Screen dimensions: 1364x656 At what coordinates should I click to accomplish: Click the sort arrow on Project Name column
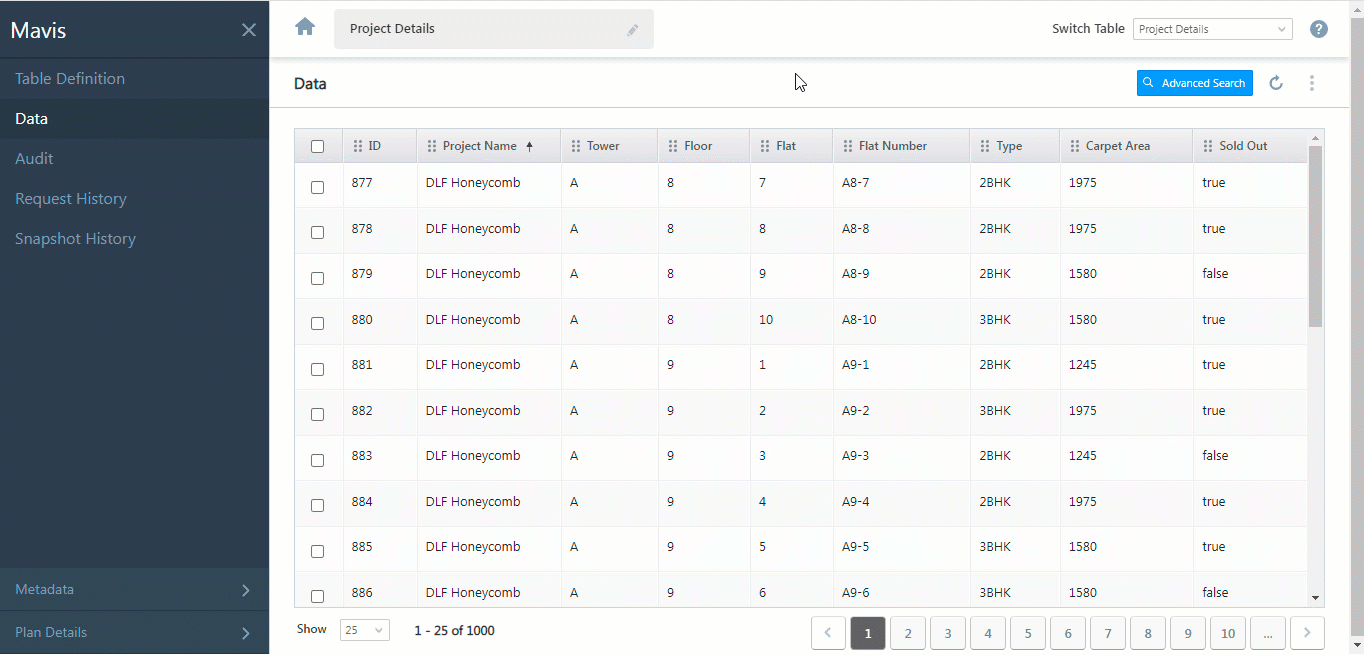click(x=529, y=146)
